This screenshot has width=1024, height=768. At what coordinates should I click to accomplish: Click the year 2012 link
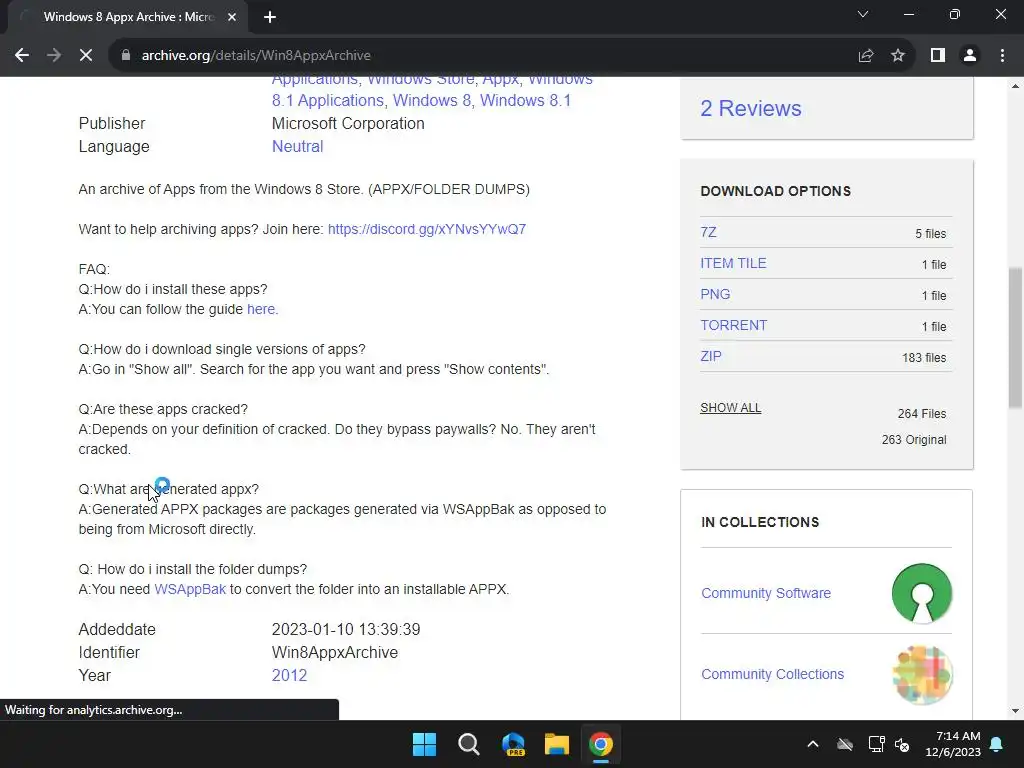289,675
